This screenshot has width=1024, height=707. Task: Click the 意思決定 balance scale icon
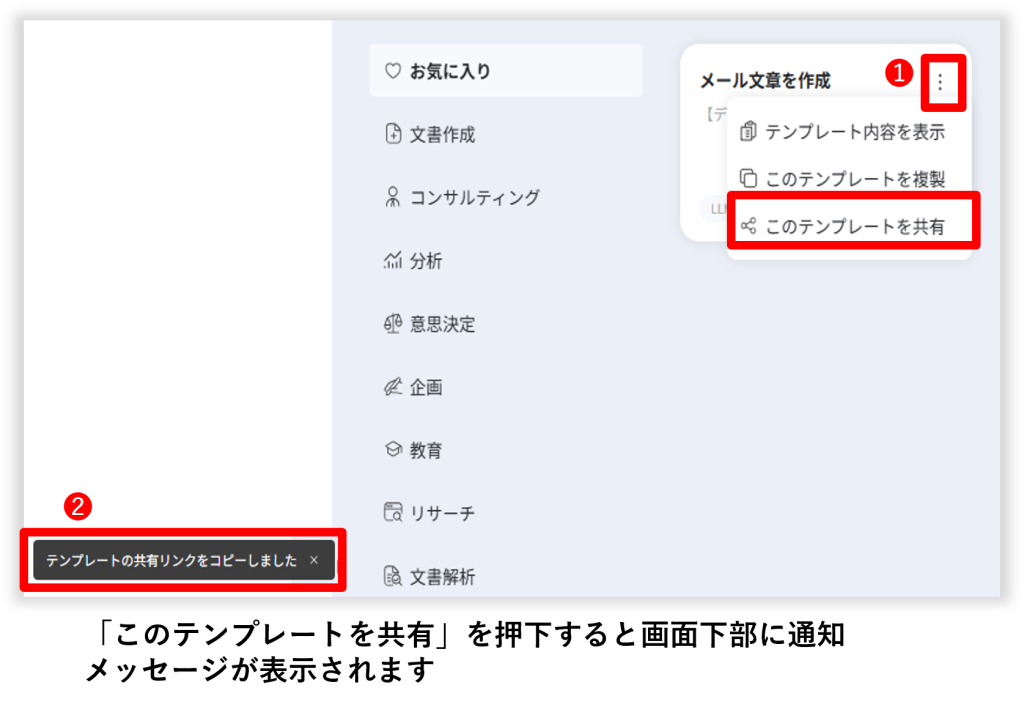393,324
